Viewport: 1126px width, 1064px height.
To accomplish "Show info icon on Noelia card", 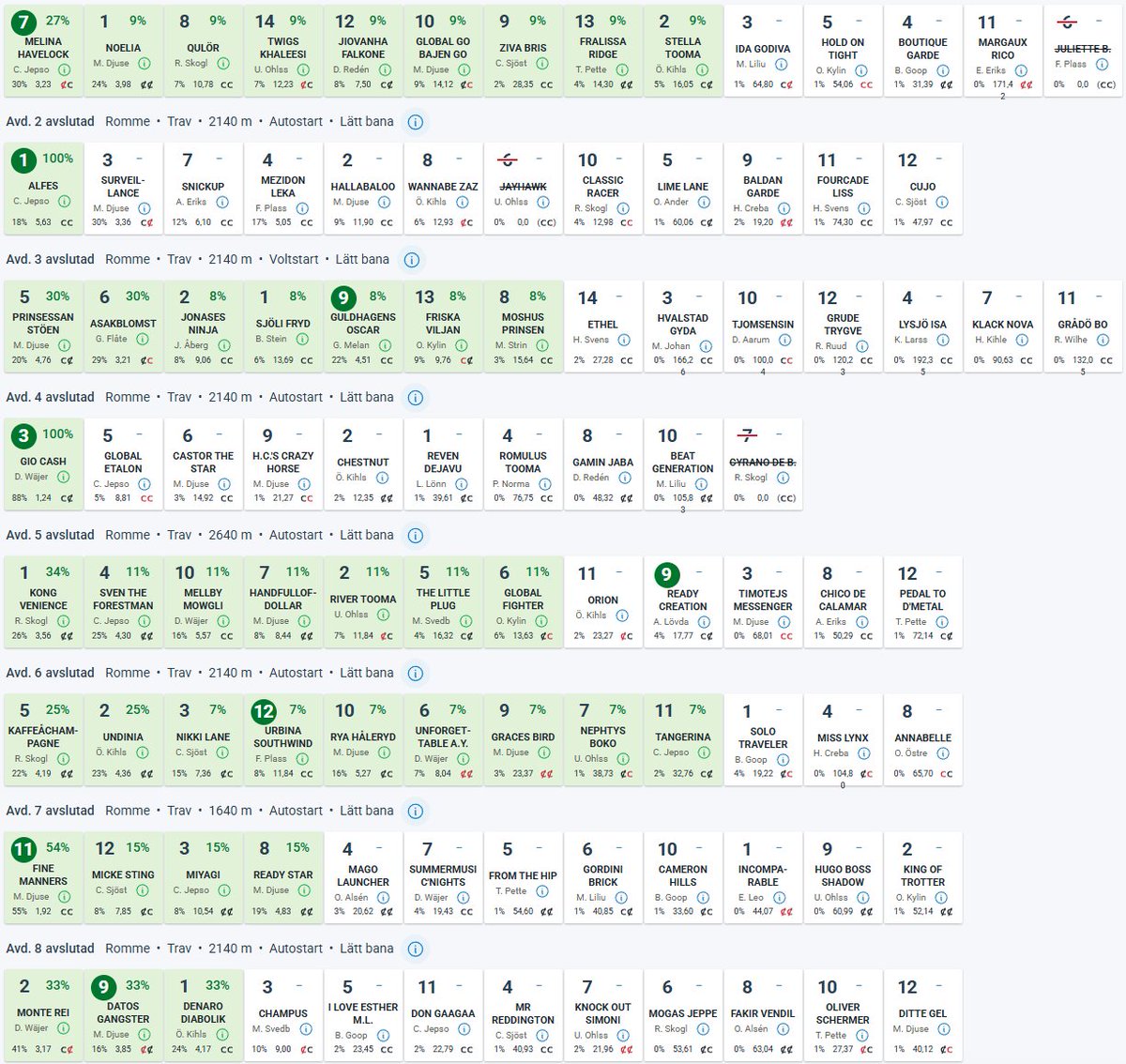I will (x=144, y=63).
